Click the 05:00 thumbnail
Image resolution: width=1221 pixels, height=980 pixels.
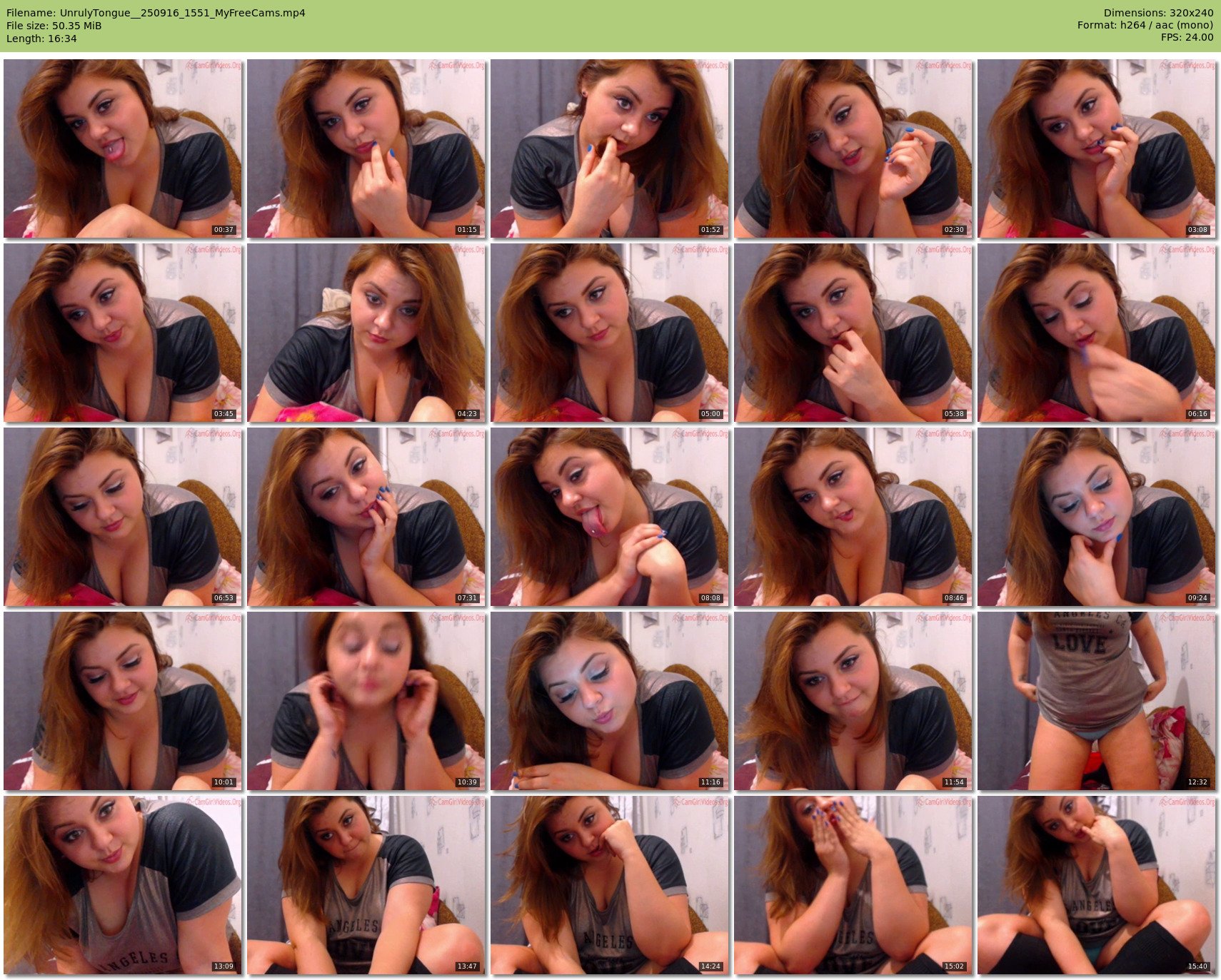[609, 333]
